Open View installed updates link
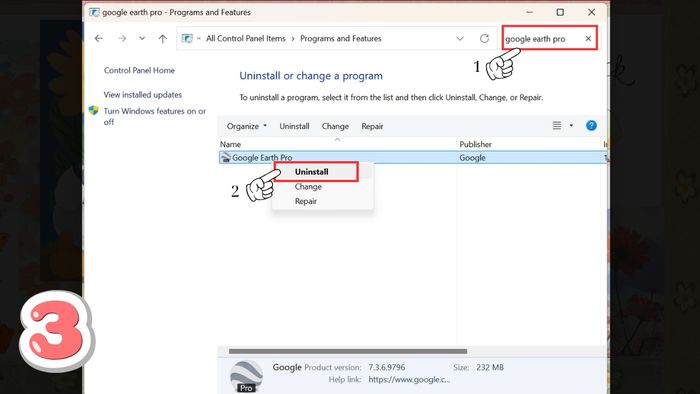The image size is (700, 394). click(143, 95)
